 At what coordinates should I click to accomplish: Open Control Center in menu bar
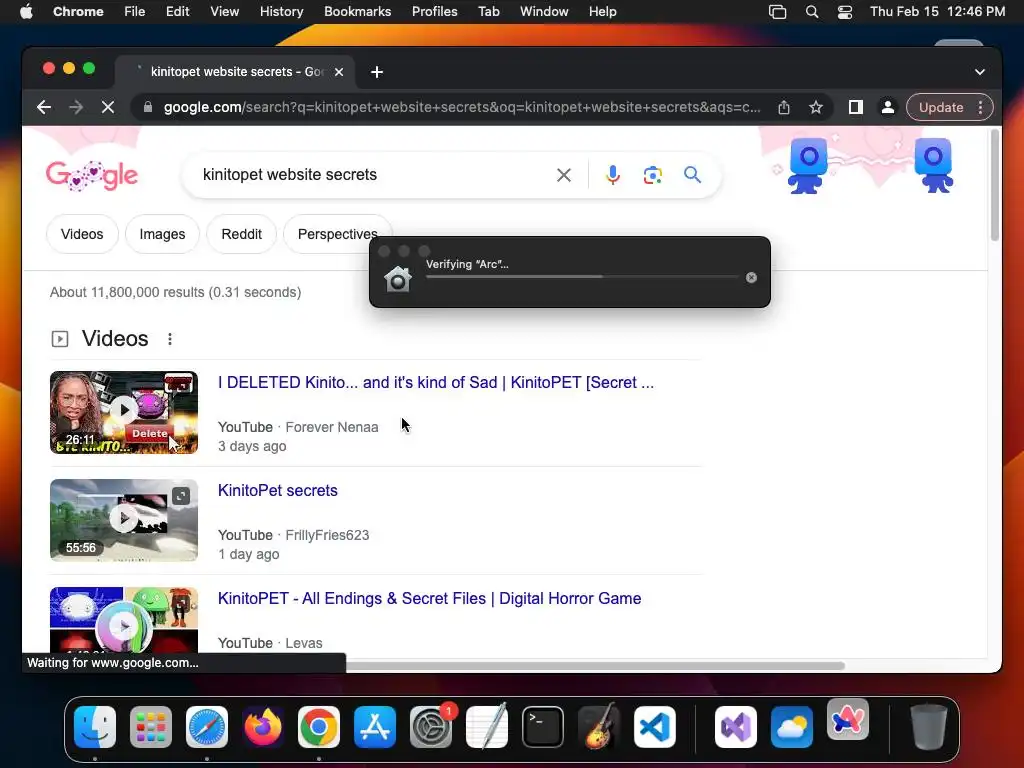click(844, 12)
